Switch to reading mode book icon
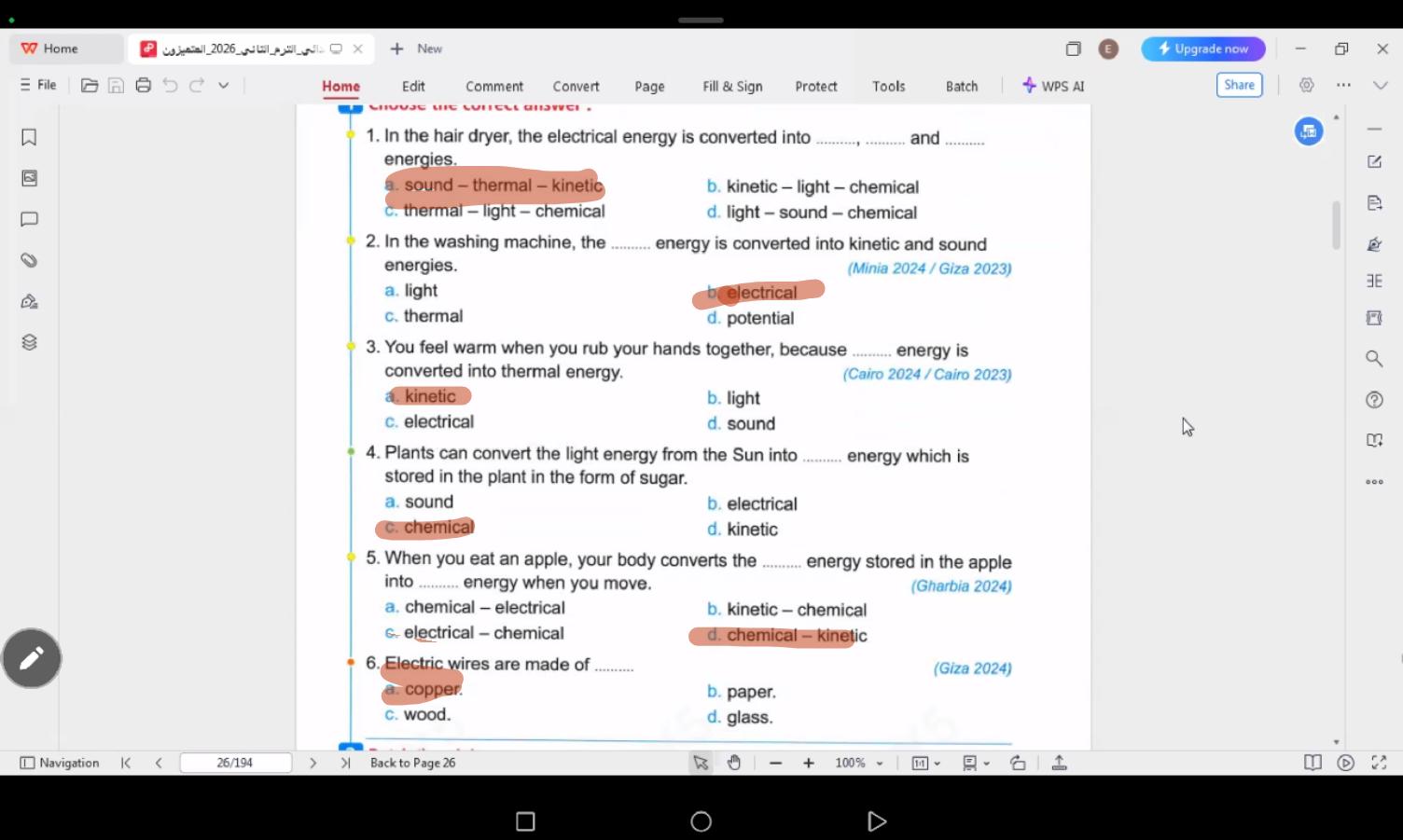The height and width of the screenshot is (840, 1403). 1313,763
